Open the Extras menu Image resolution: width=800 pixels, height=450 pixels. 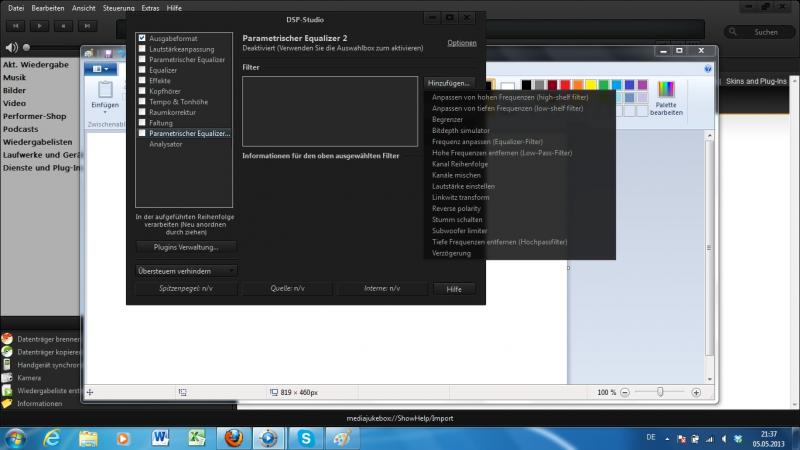coord(150,7)
